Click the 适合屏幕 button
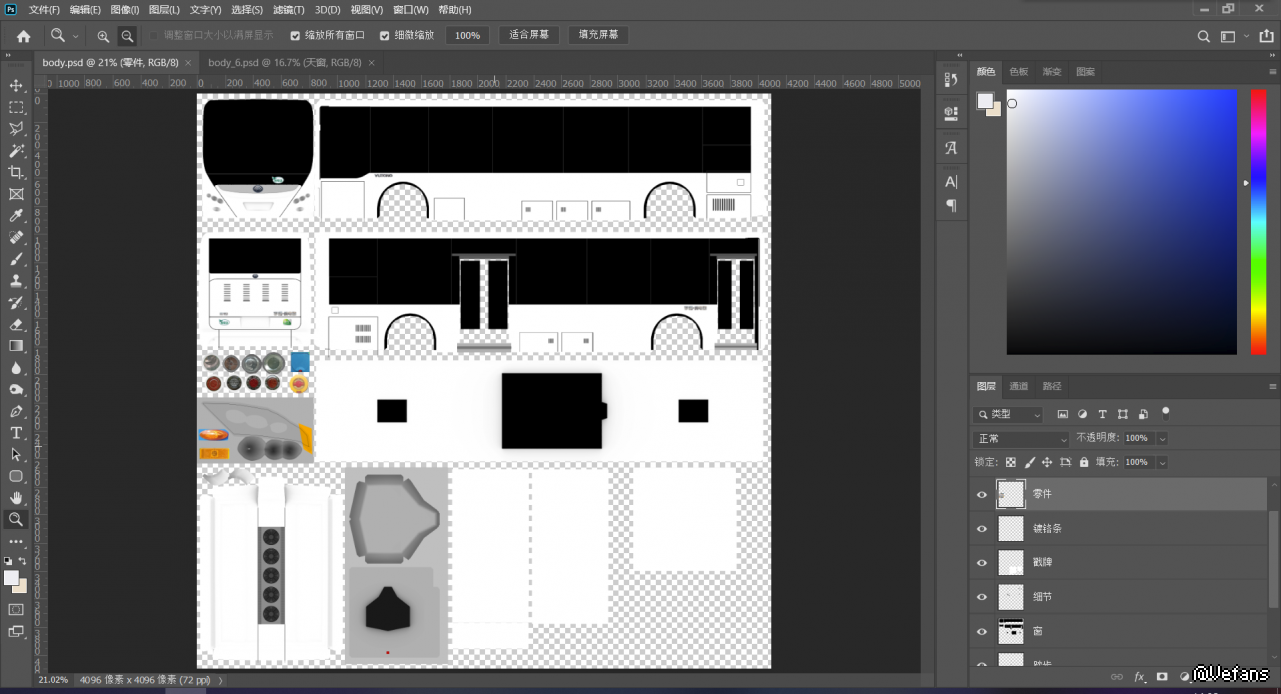 (529, 35)
